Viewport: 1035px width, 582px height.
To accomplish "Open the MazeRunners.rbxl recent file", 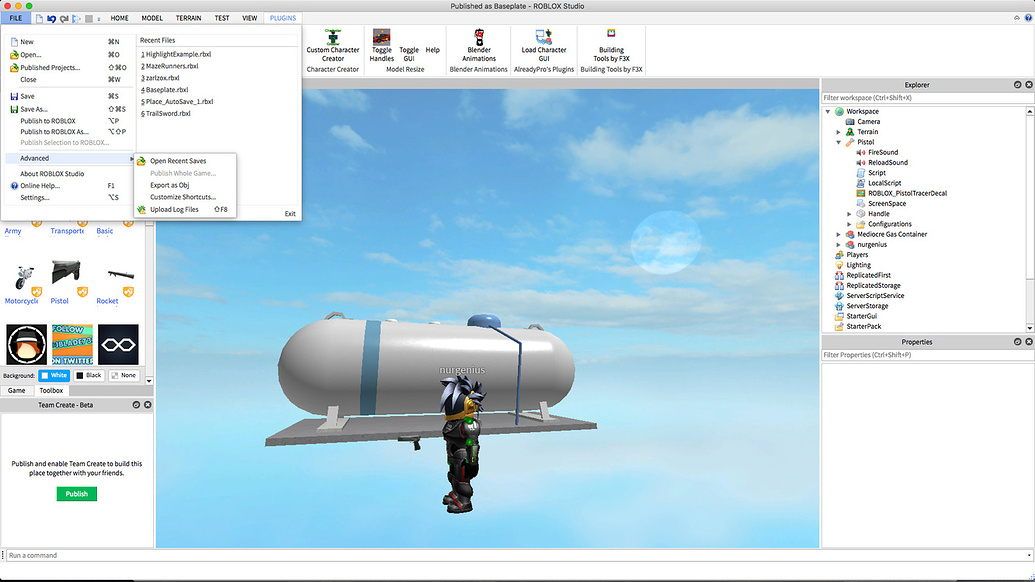I will point(170,65).
